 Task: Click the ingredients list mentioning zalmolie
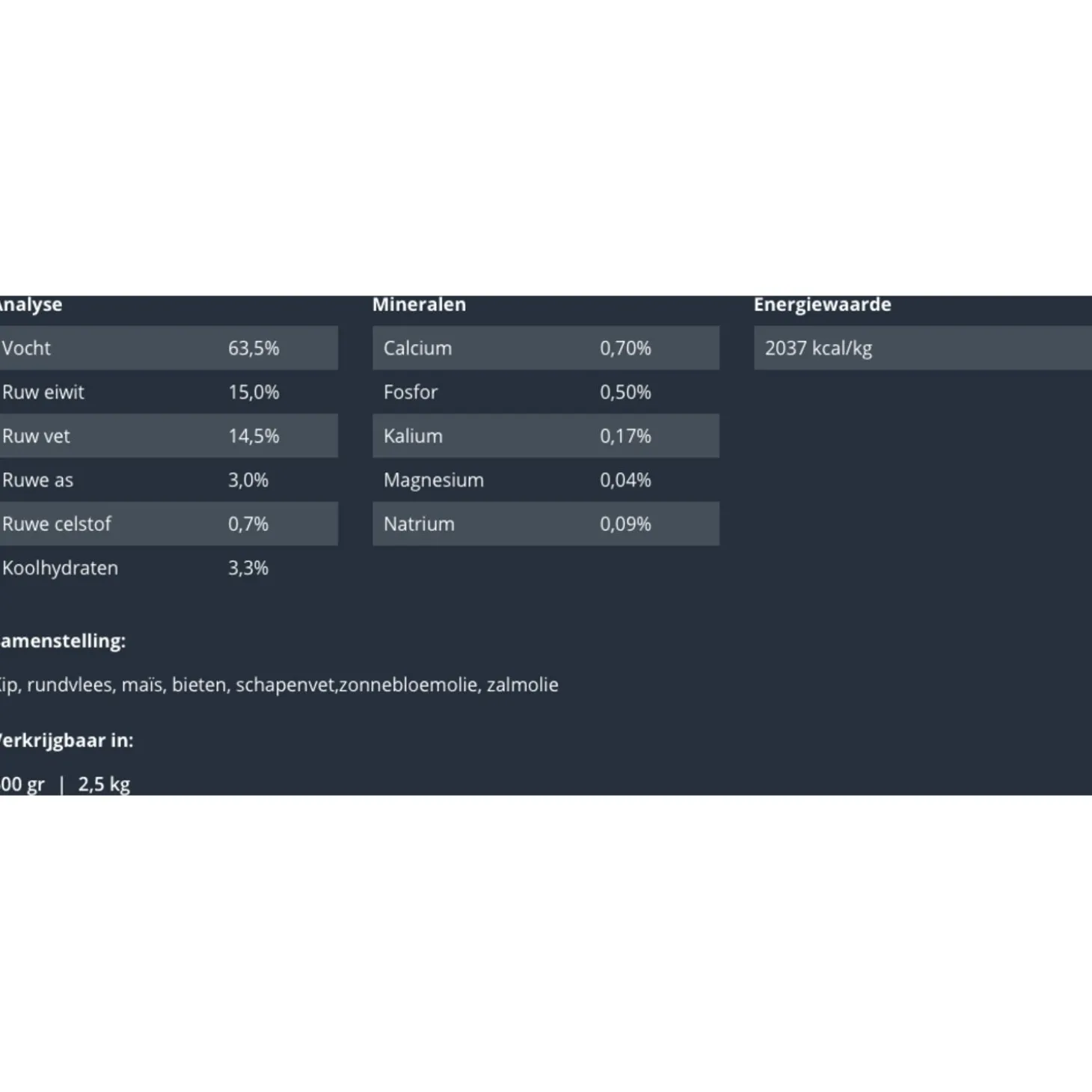(278, 684)
